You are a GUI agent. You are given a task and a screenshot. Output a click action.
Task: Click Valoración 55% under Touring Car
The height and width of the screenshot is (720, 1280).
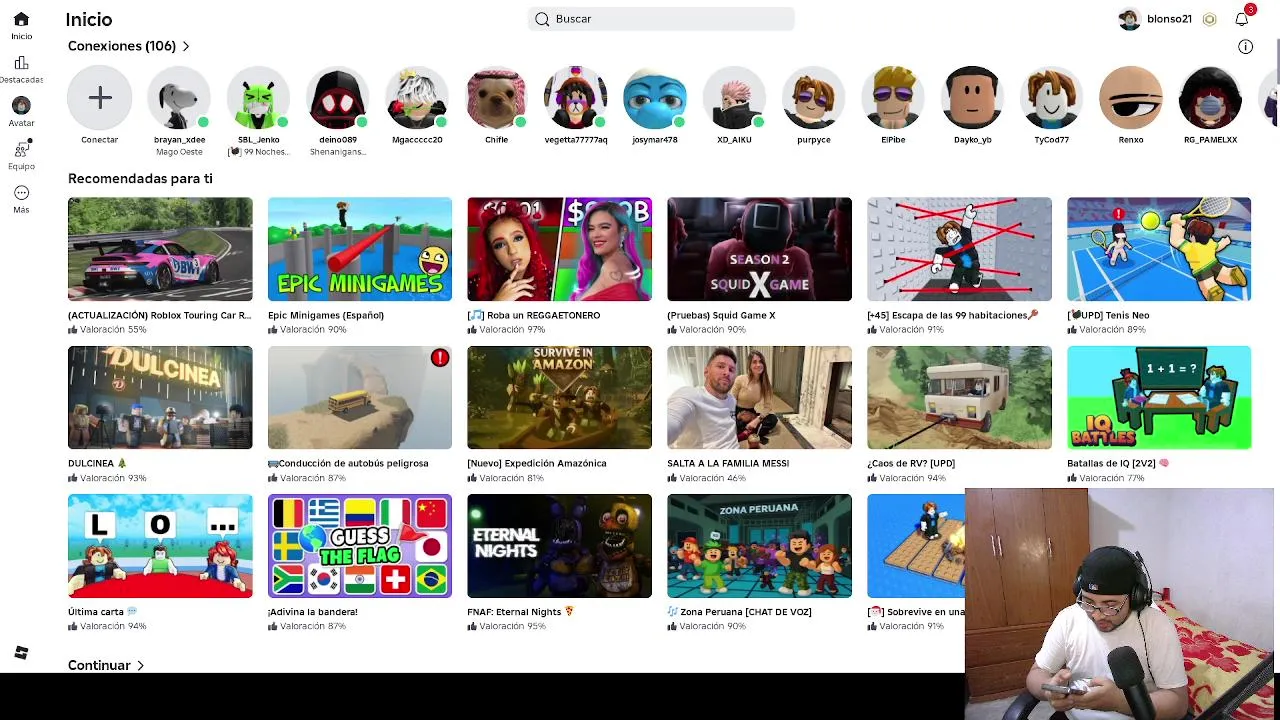coord(113,329)
